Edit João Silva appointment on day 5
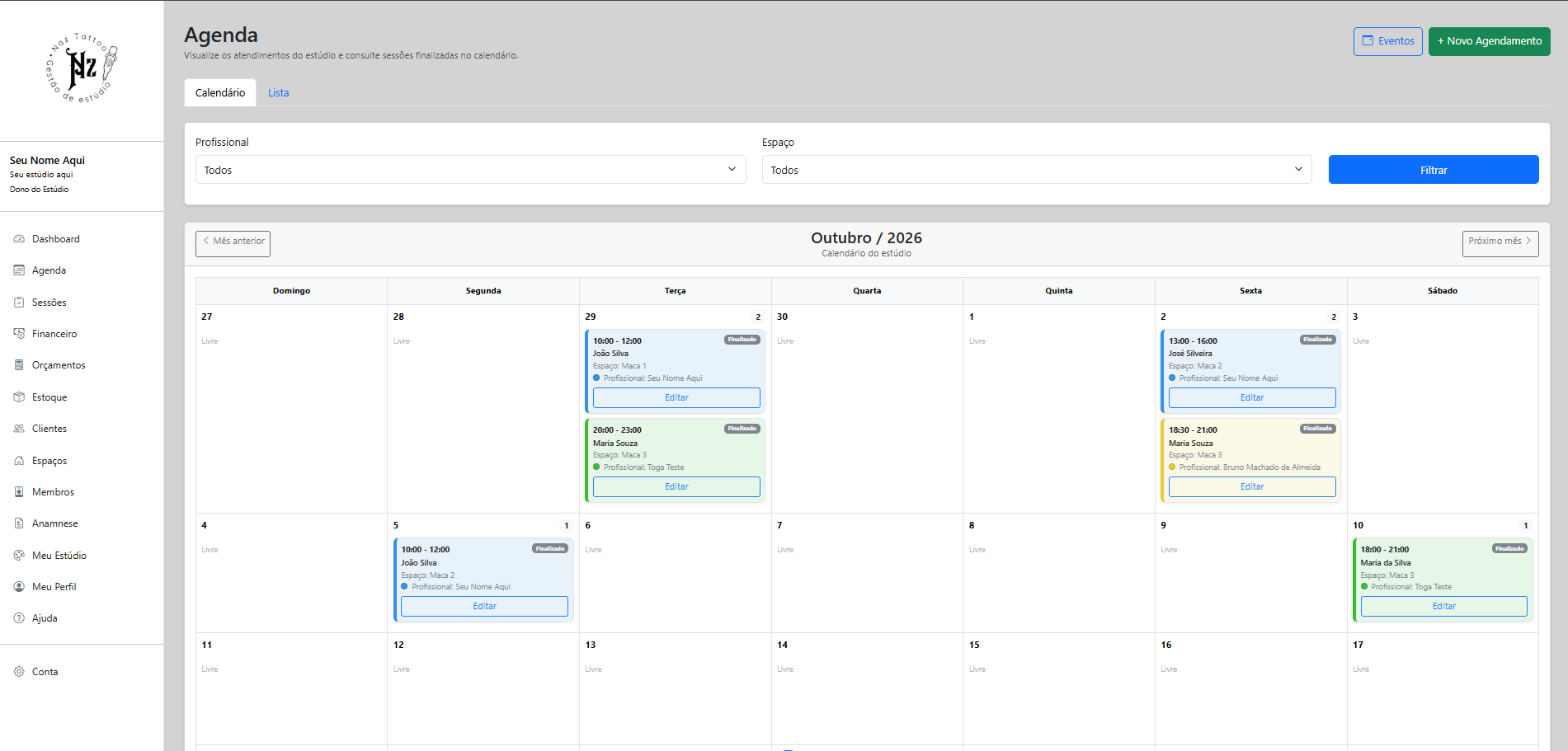 pos(484,606)
